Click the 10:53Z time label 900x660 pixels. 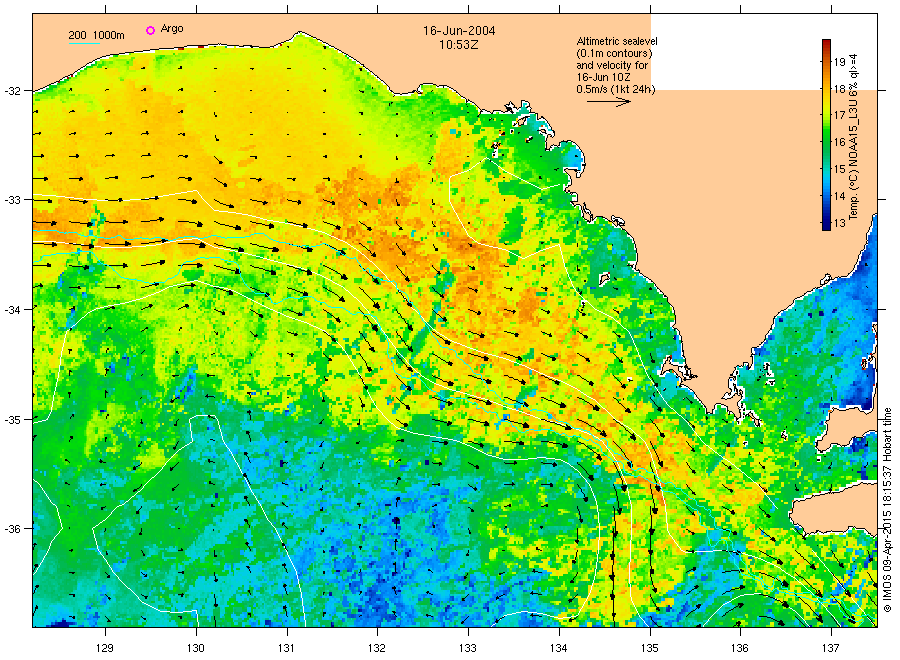click(459, 45)
